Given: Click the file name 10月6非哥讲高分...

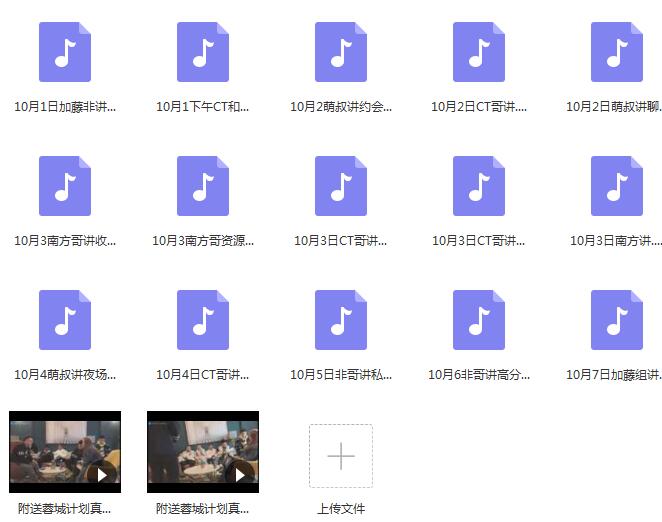Looking at the screenshot, I should coord(479,375).
